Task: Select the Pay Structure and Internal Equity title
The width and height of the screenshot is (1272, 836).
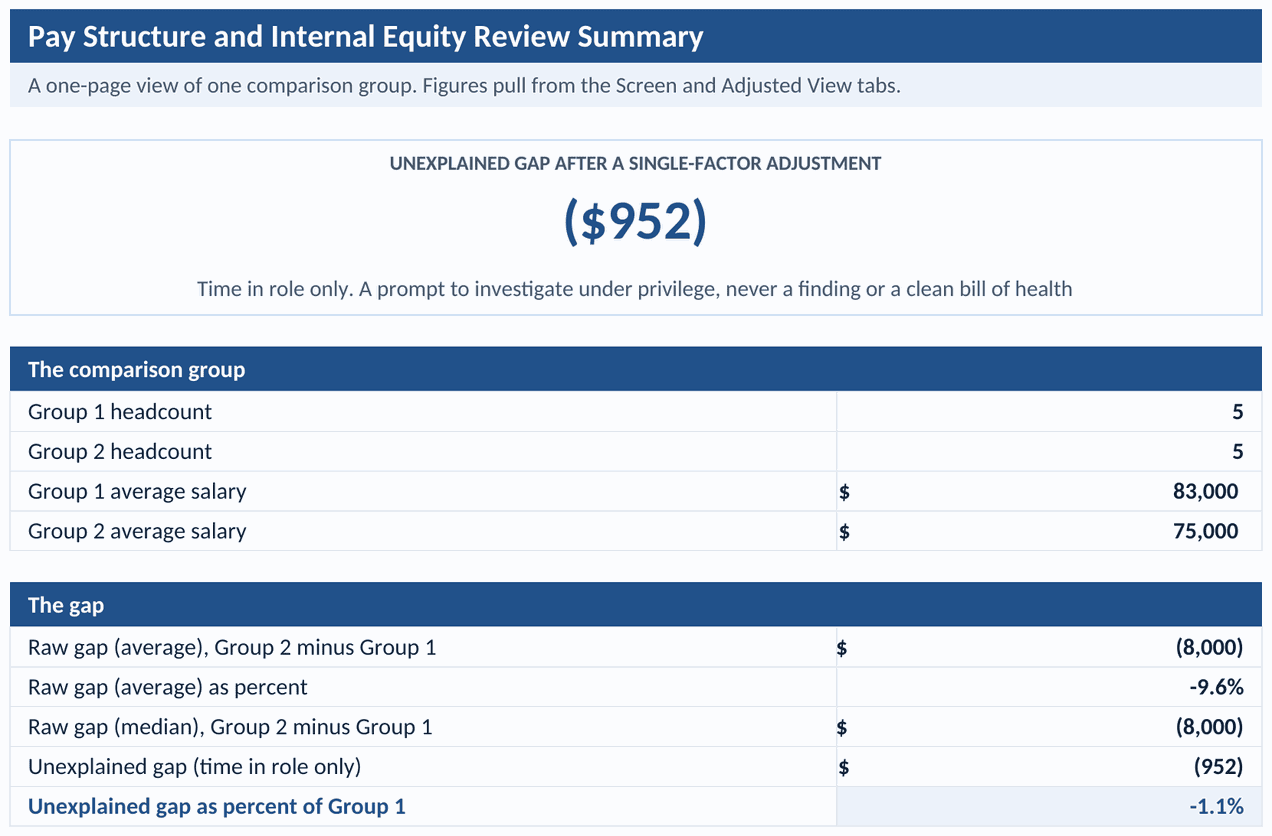Action: [x=365, y=37]
